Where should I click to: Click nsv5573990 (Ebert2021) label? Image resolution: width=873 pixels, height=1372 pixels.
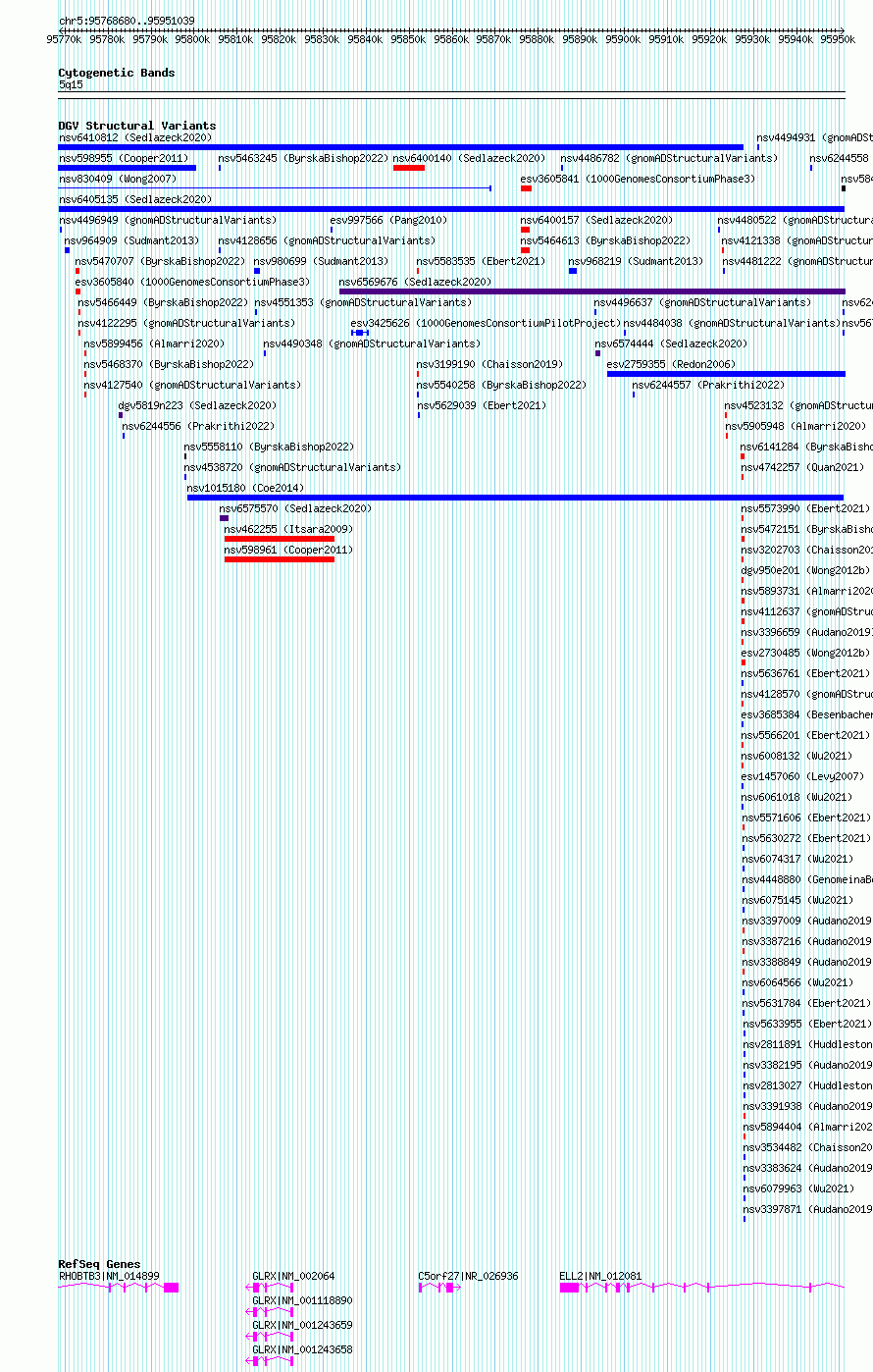805,508
